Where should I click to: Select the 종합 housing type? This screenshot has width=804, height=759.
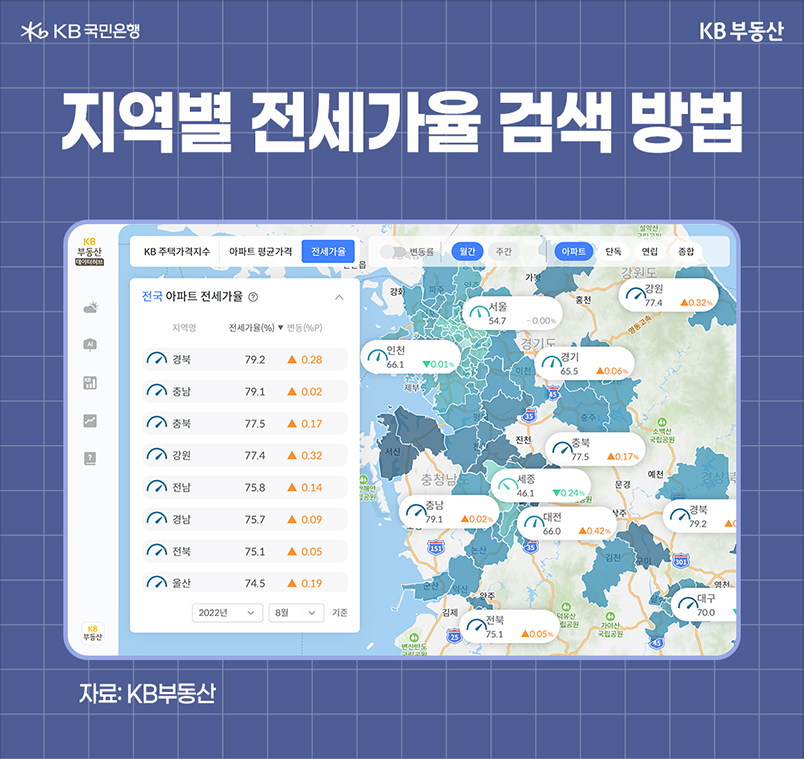click(x=686, y=251)
